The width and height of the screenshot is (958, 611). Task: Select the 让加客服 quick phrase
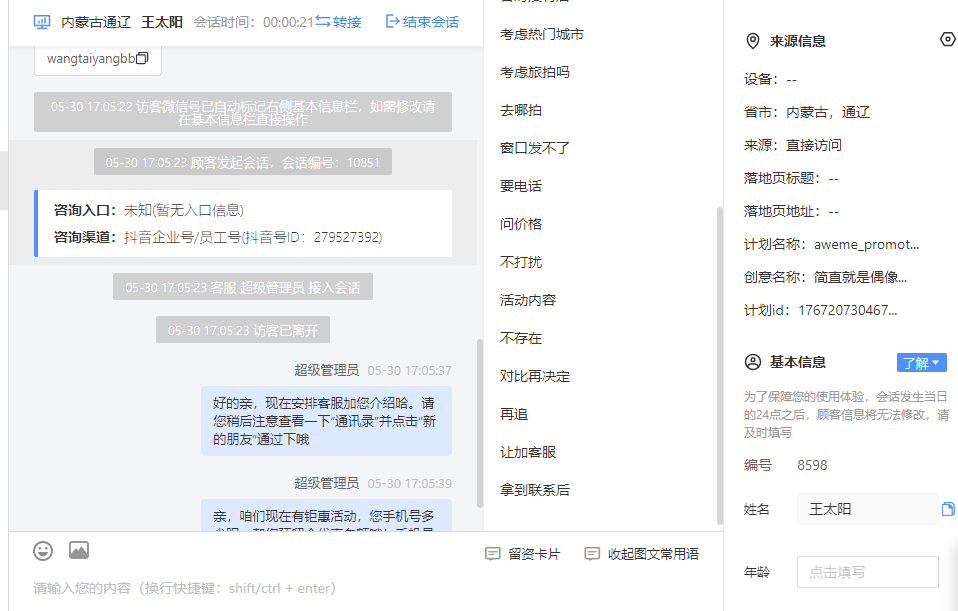528,452
